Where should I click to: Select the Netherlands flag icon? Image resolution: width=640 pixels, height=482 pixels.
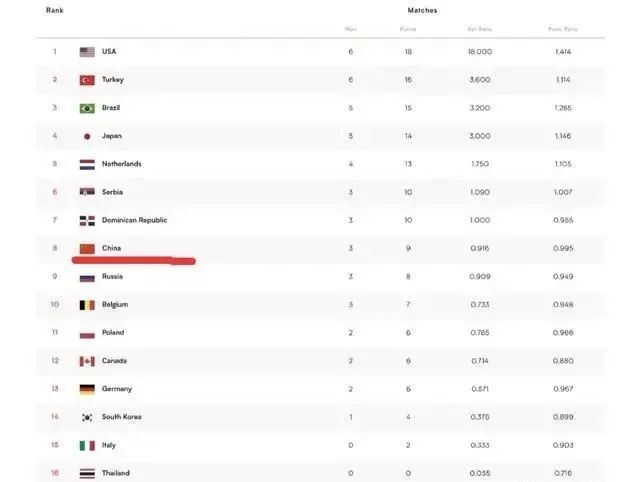click(87, 164)
